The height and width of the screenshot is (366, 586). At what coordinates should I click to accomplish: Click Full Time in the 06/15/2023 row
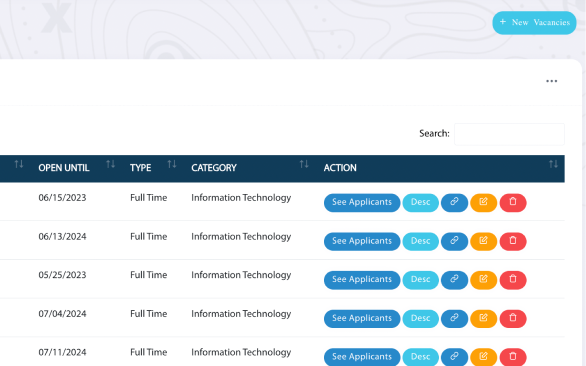click(148, 198)
